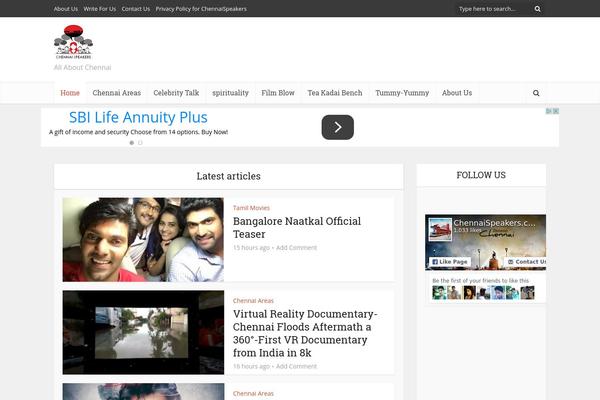Open the ChennaiSpeakers Facebook page avatar

pyautogui.click(x=440, y=229)
